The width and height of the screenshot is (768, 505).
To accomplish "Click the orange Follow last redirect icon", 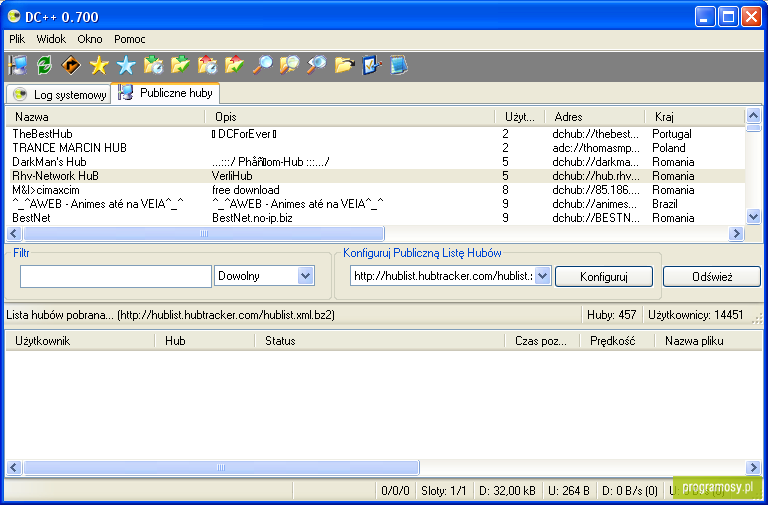I will pos(72,65).
